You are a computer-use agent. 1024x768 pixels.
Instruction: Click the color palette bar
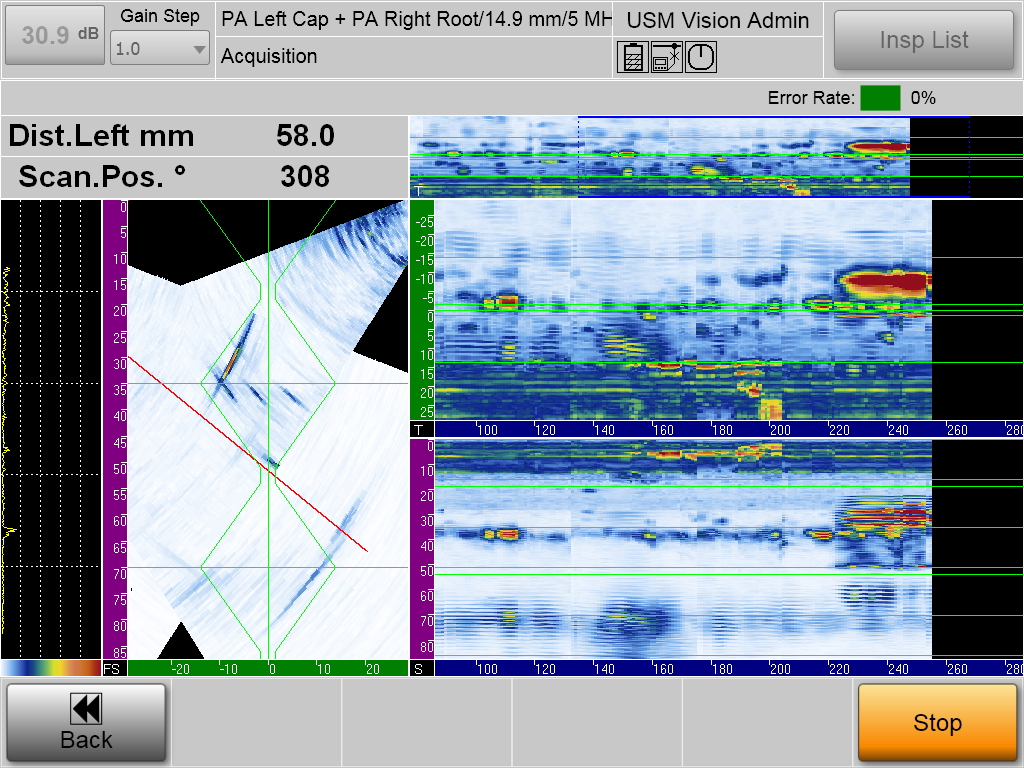point(51,668)
